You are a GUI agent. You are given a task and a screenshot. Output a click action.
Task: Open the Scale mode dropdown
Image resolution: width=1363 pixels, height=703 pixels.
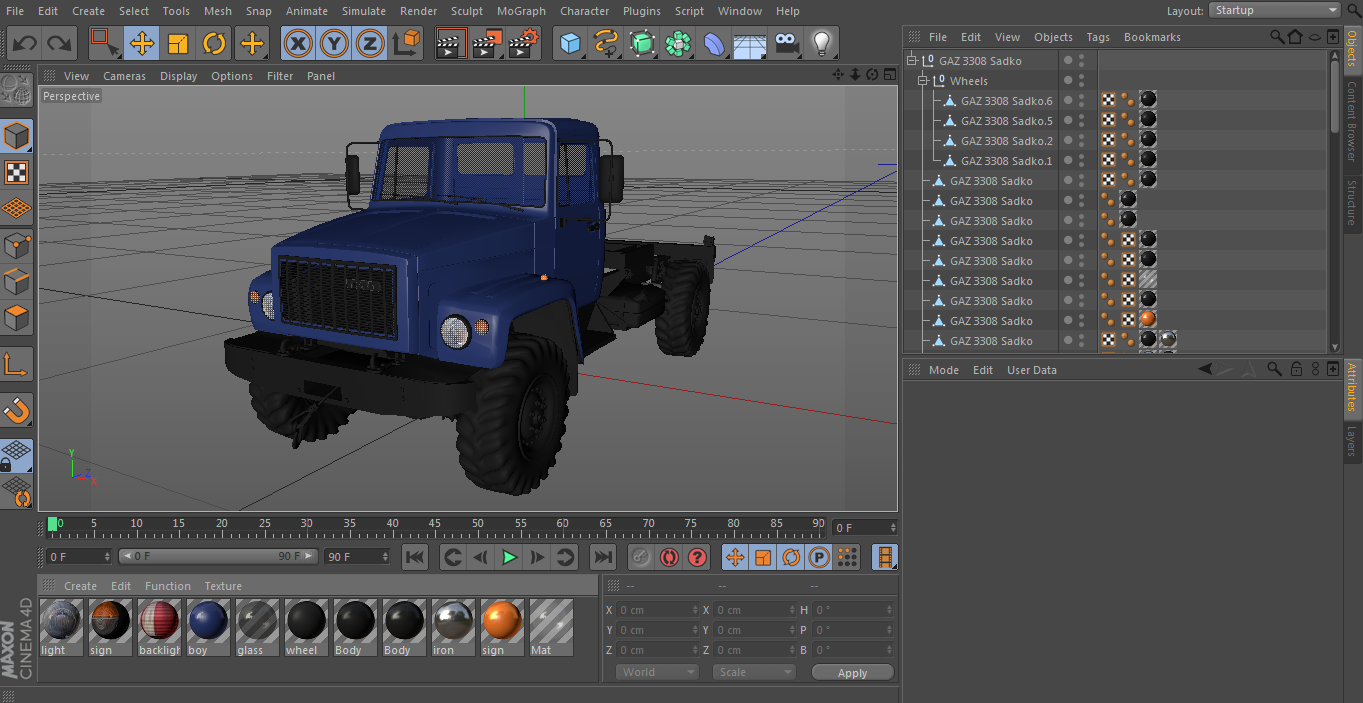pyautogui.click(x=754, y=672)
